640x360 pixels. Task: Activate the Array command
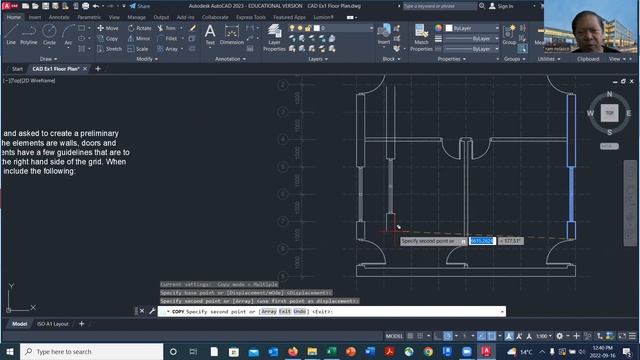tap(167, 49)
